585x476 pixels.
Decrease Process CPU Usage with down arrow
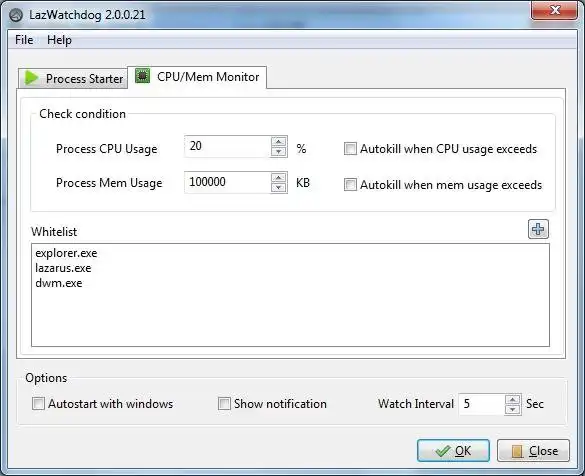(x=279, y=151)
